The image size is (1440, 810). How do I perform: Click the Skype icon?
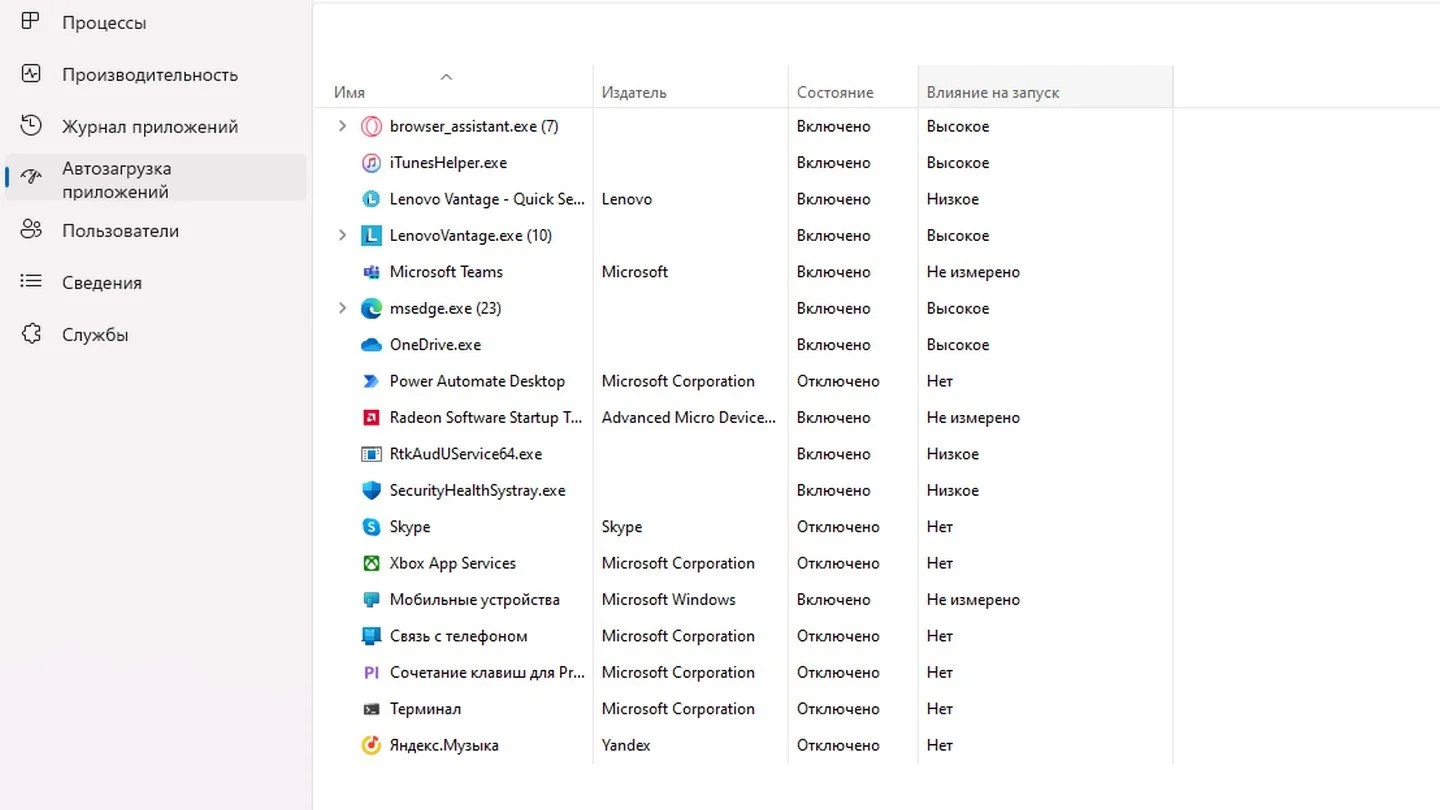[x=371, y=527]
